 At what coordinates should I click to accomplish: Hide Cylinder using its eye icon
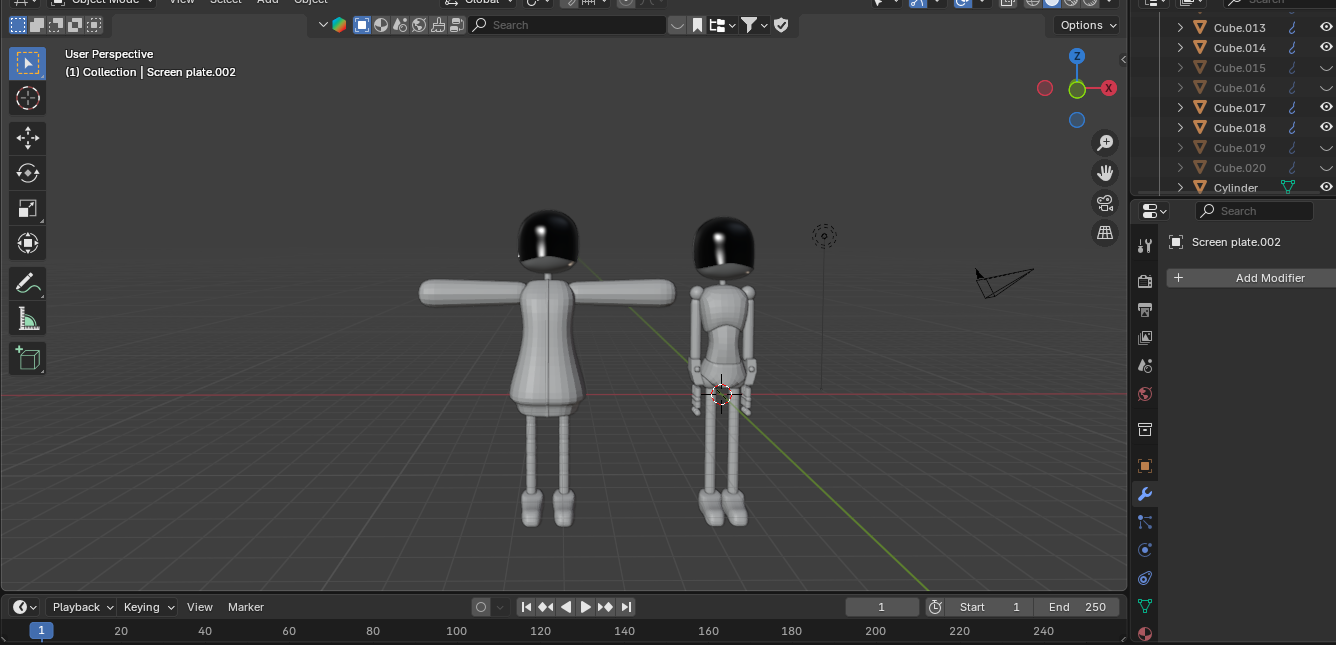click(x=1326, y=188)
